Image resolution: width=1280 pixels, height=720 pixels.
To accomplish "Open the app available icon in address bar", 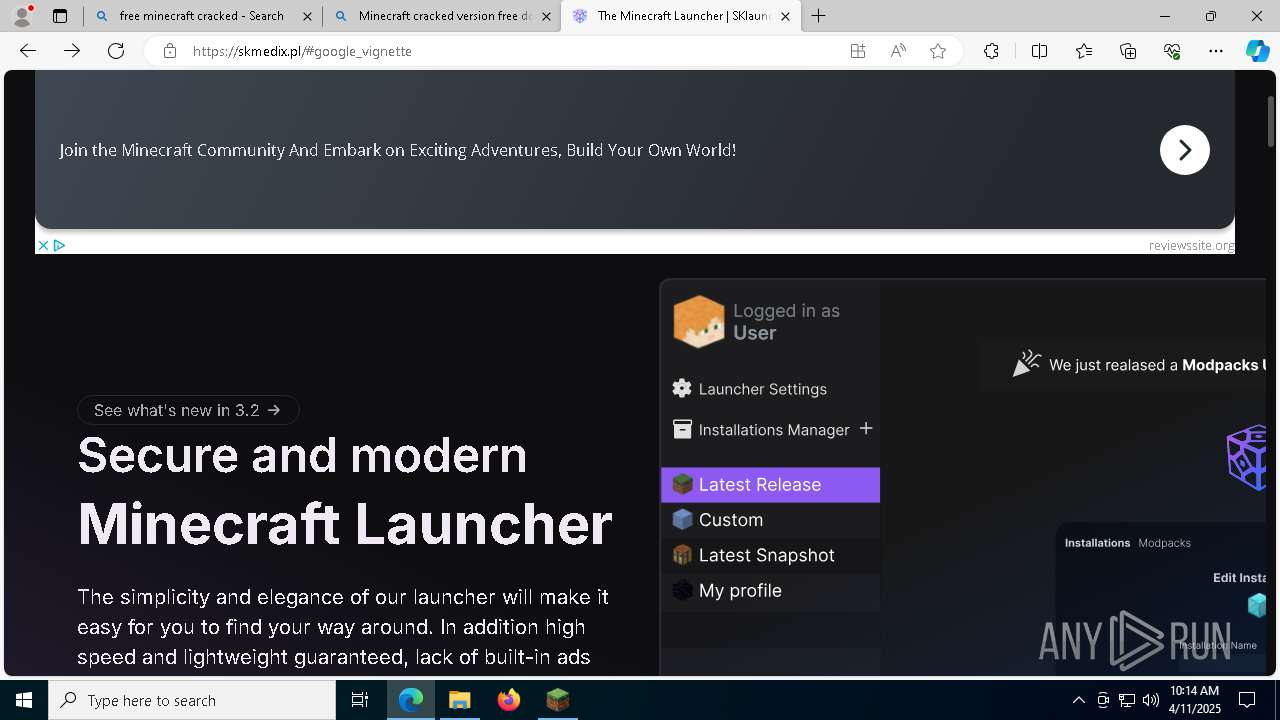I will (x=858, y=51).
